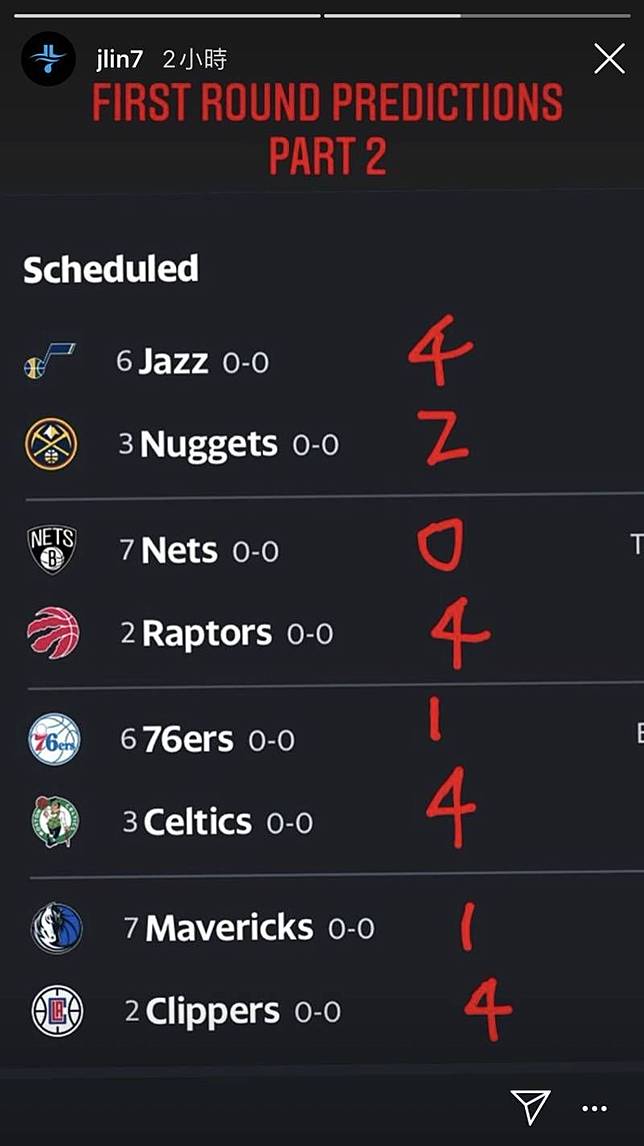Open the jlin7 username link
Image resolution: width=644 pixels, height=1146 pixels.
pyautogui.click(x=119, y=60)
